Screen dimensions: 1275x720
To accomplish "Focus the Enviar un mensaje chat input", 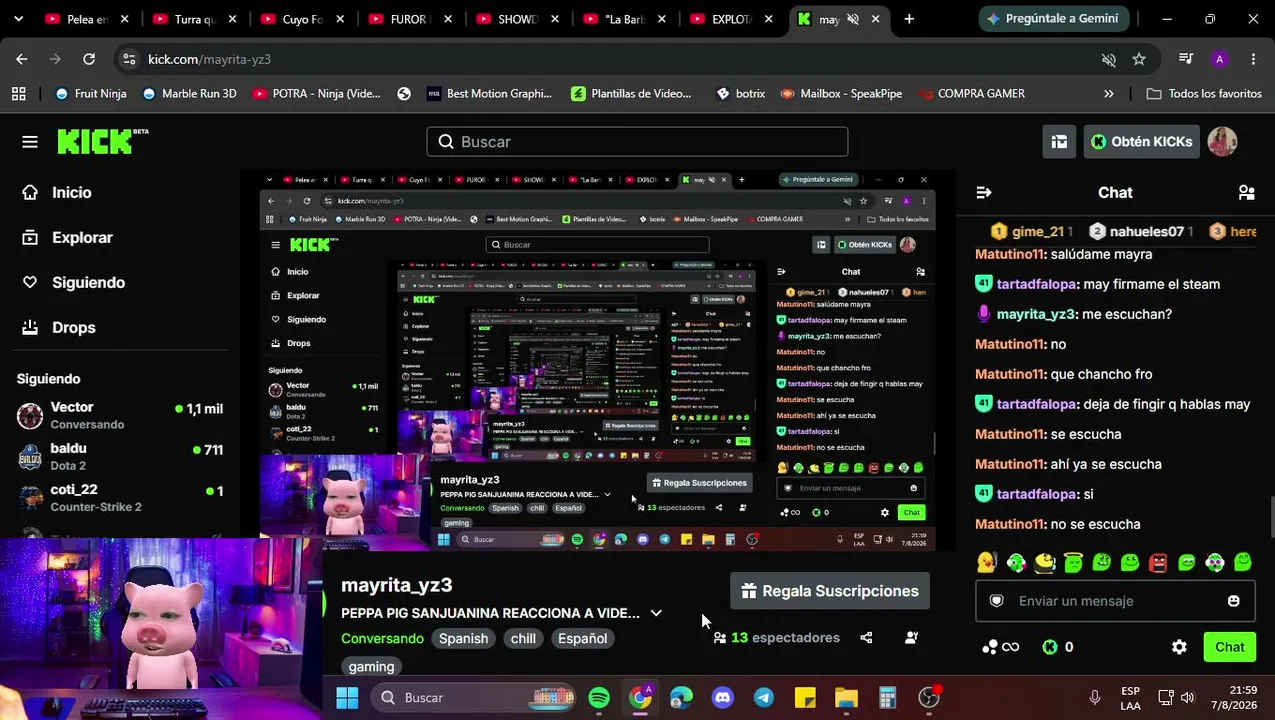I will [x=1114, y=601].
